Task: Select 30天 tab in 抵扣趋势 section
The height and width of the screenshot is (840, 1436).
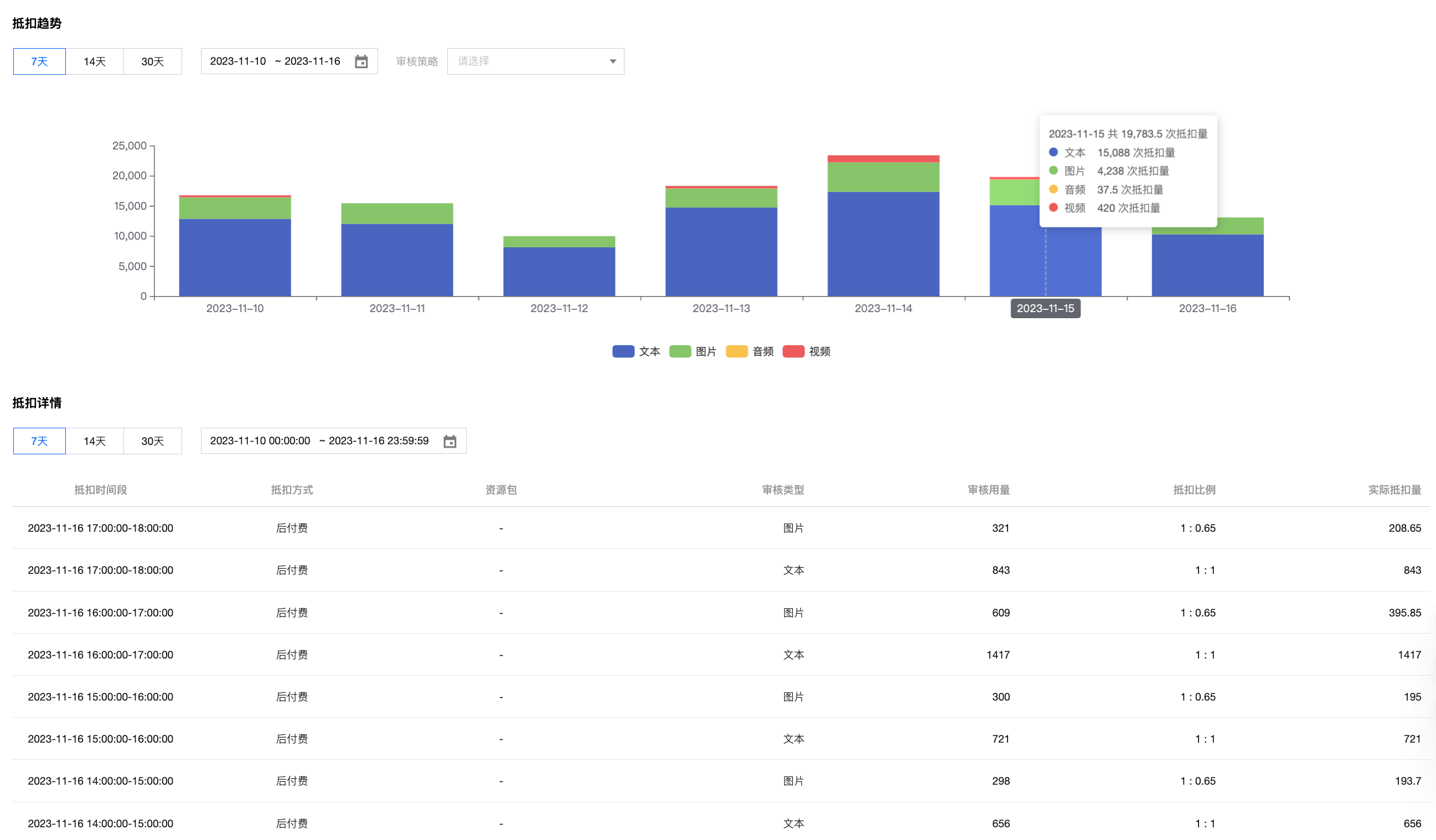Action: [152, 61]
